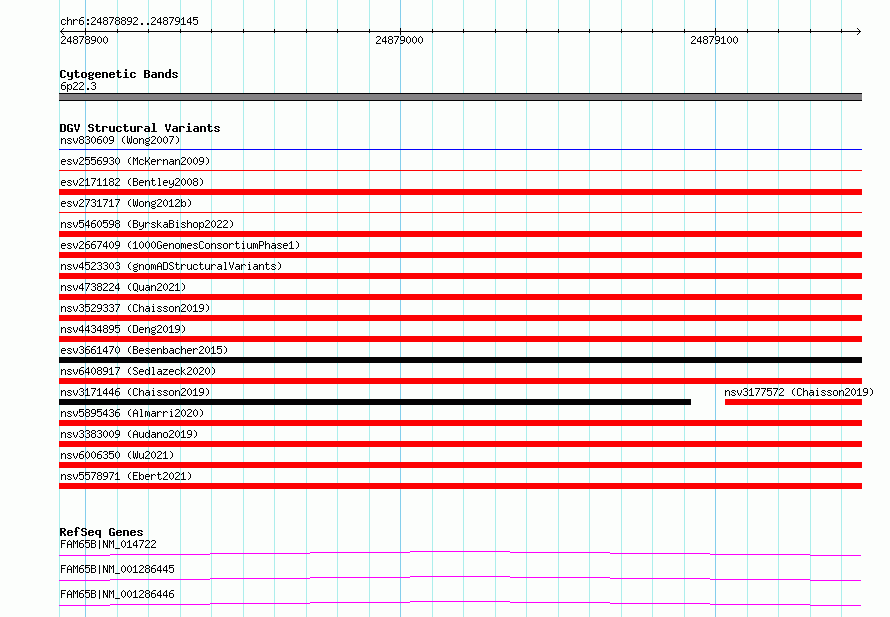Select esv2667409 (1000GenomesConsortiumPhase1) label
This screenshot has height=617, width=890.
(180, 245)
